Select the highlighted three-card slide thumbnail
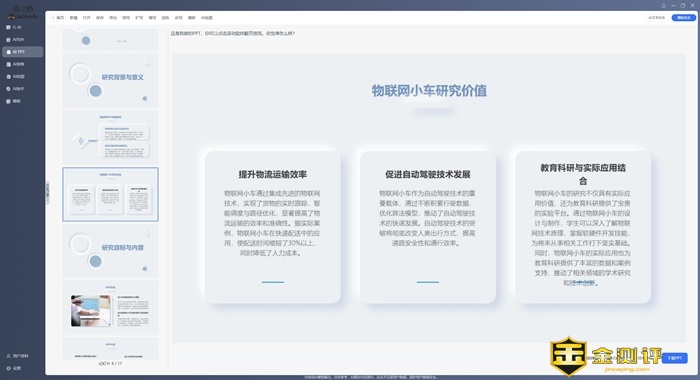The height and width of the screenshot is (380, 700). click(x=110, y=194)
